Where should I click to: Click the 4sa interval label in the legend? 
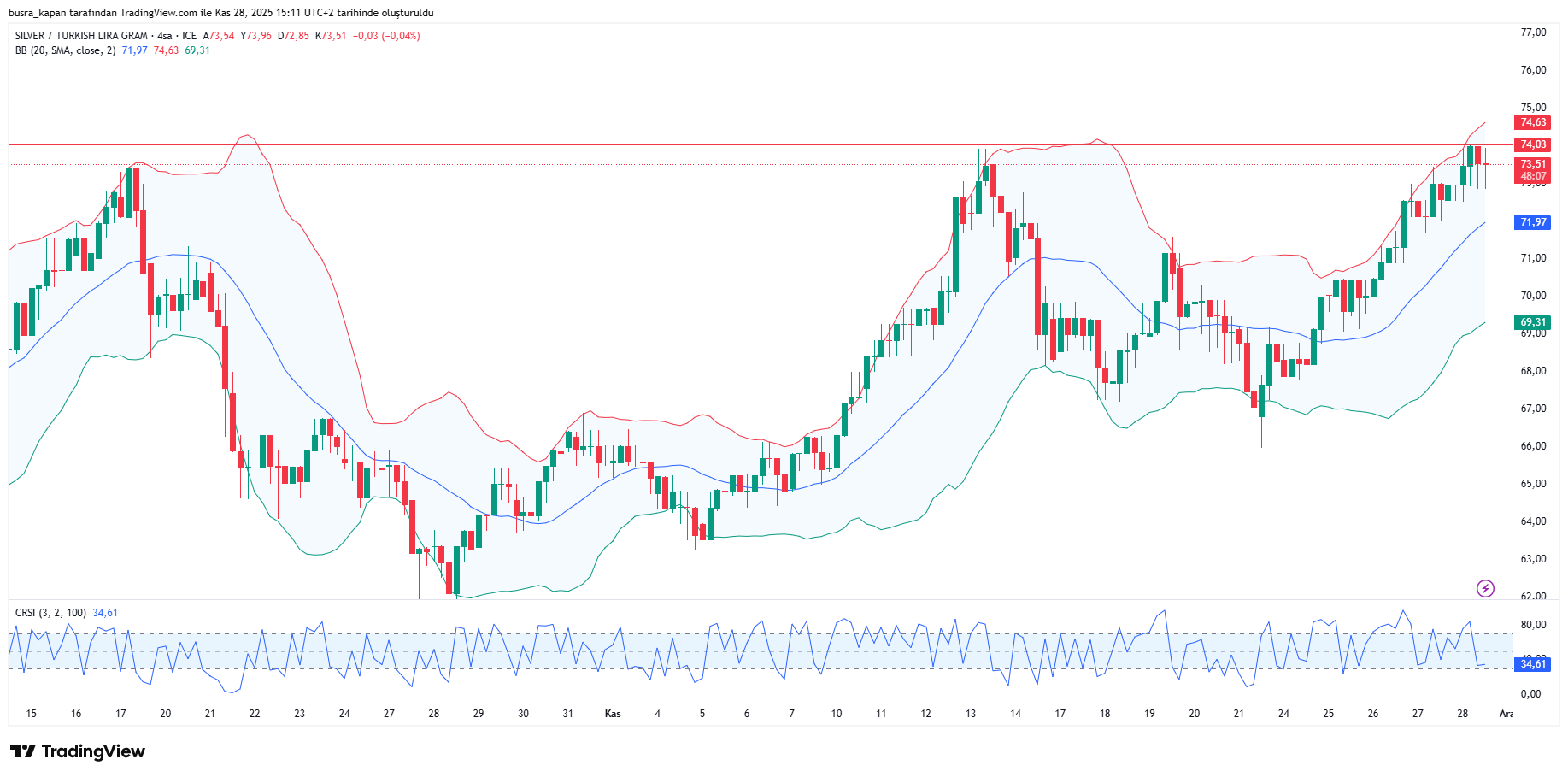(x=164, y=36)
